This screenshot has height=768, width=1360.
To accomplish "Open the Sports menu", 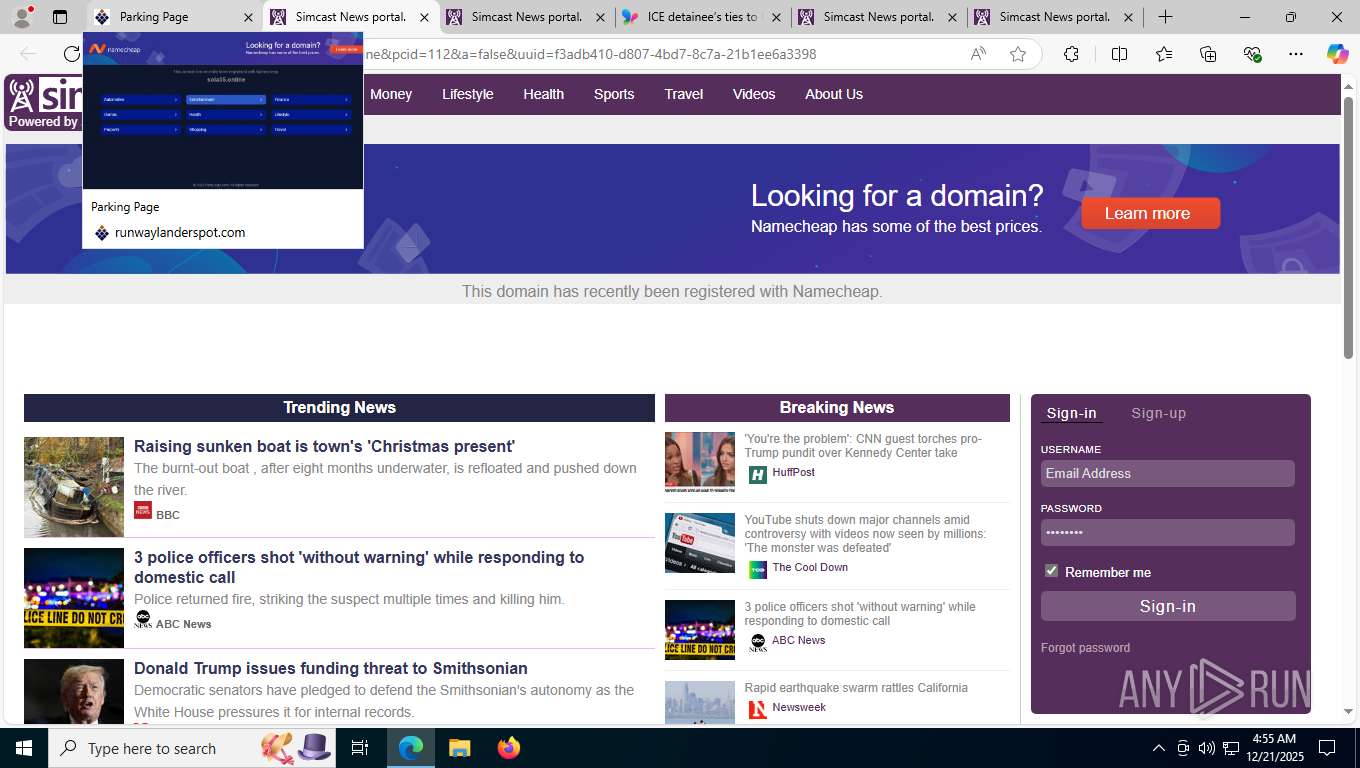I will (614, 94).
